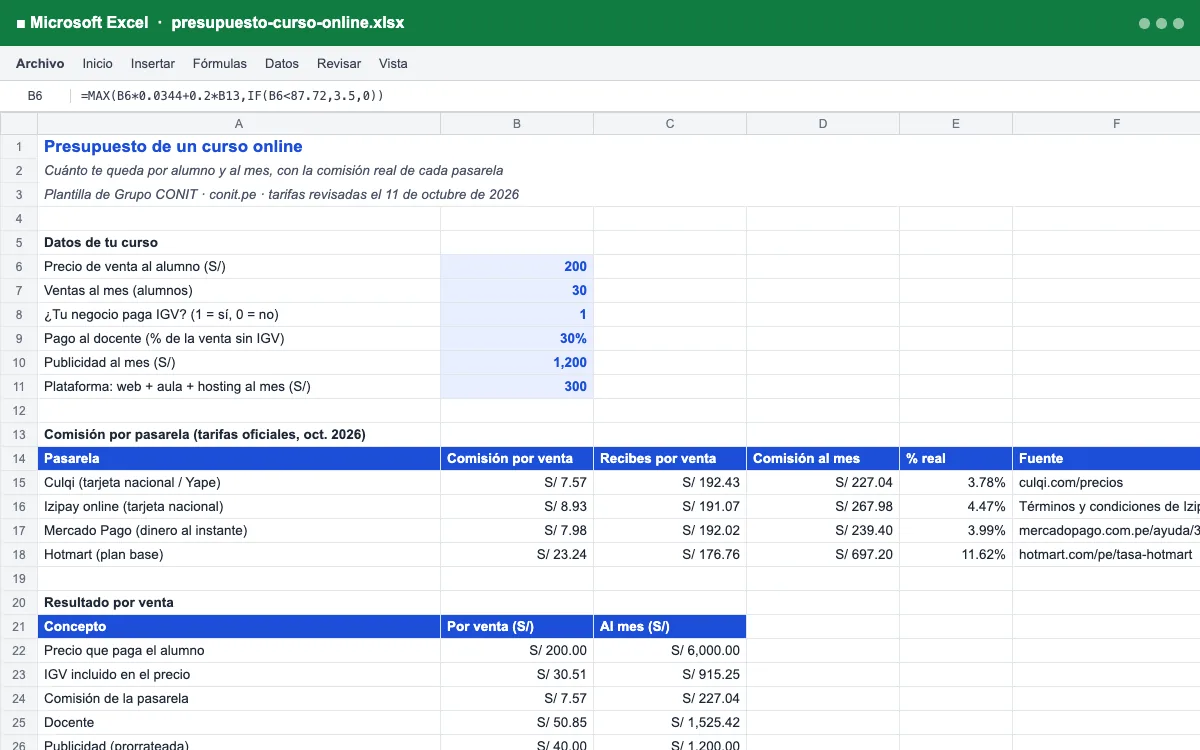Select column E header
The image size is (1200, 750).
[x=956, y=124]
